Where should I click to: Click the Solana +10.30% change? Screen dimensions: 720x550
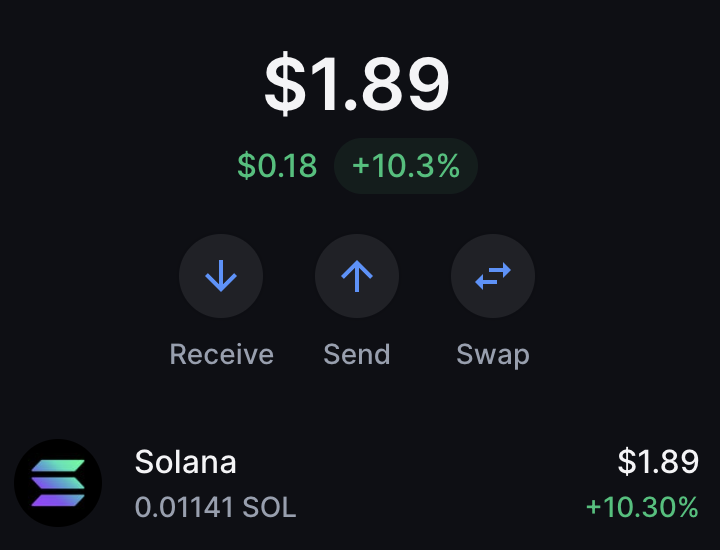pos(642,507)
